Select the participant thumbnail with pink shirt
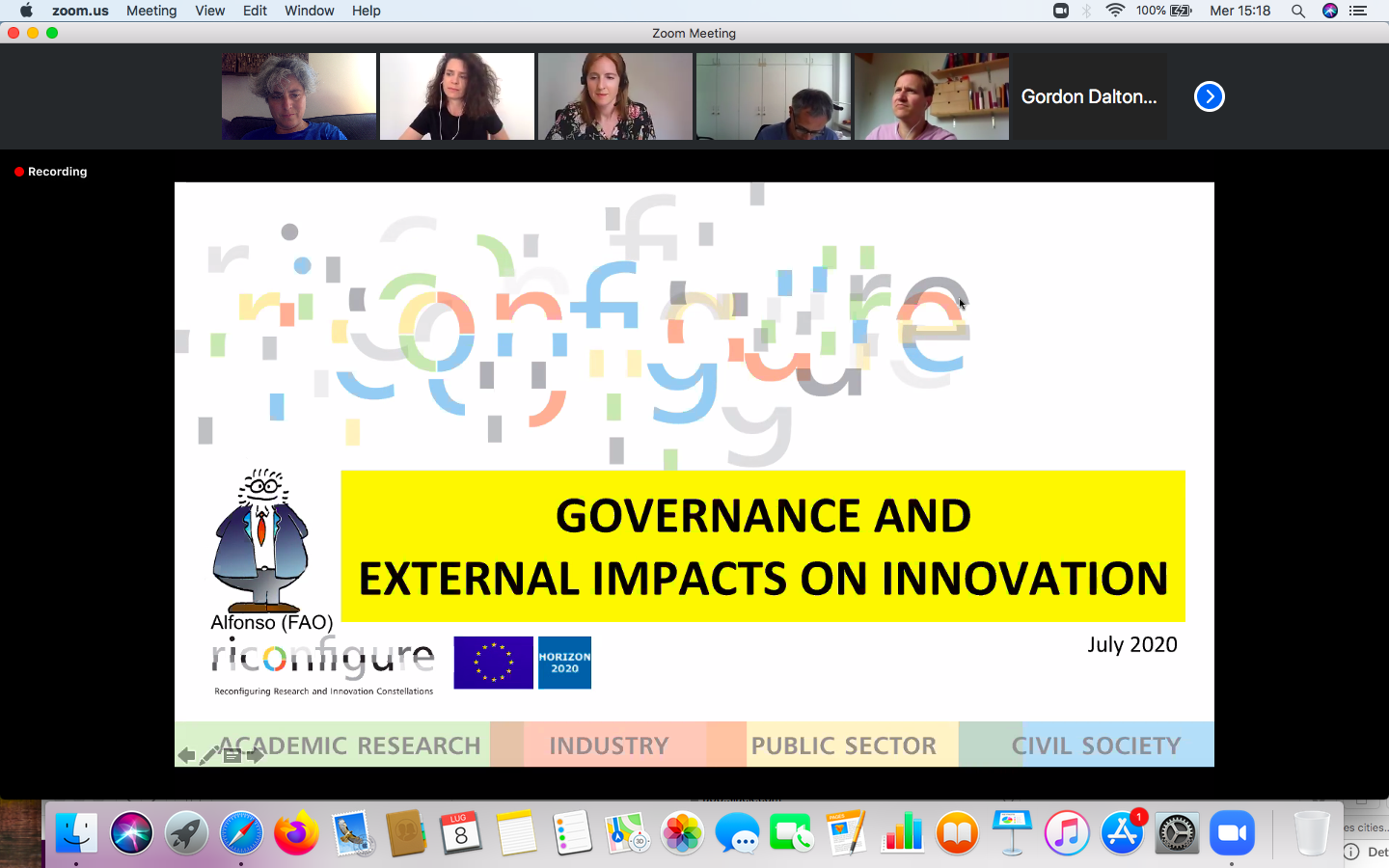The height and width of the screenshot is (868, 1389). [932, 96]
